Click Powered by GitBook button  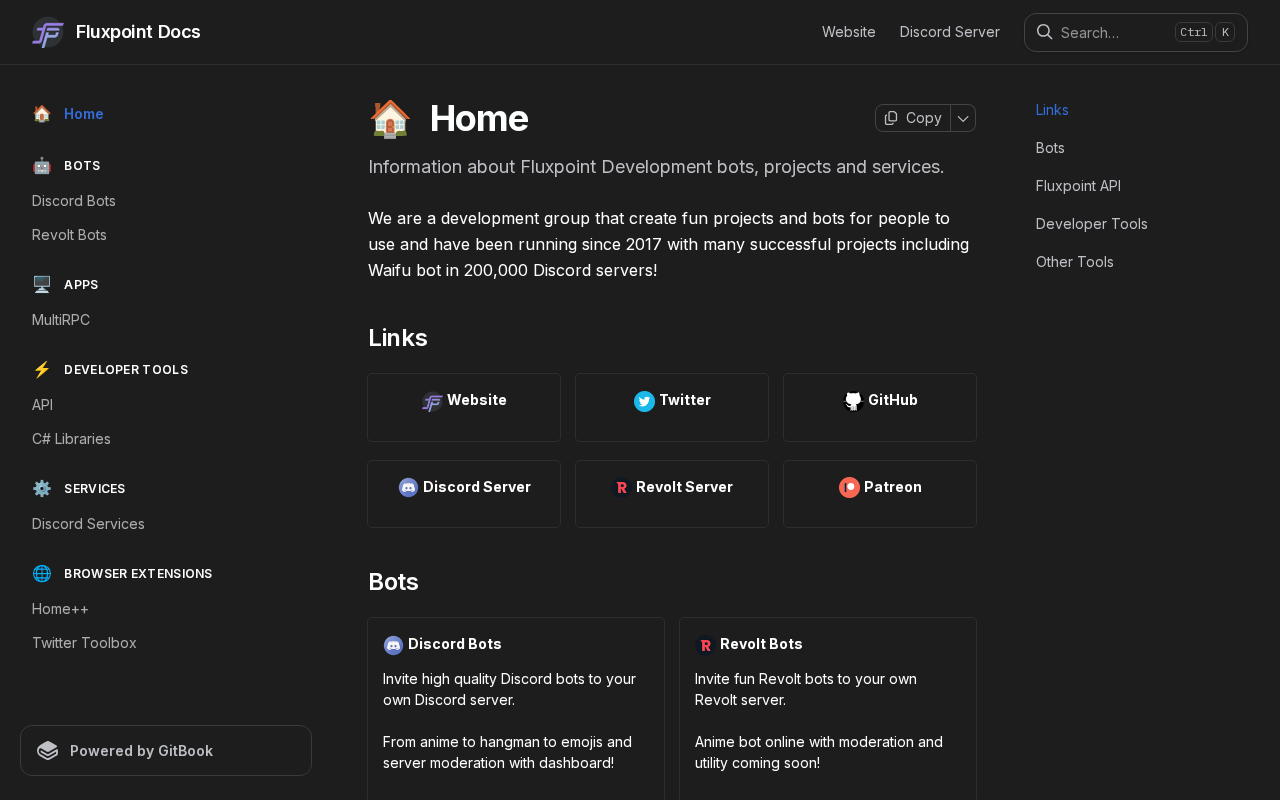point(166,751)
